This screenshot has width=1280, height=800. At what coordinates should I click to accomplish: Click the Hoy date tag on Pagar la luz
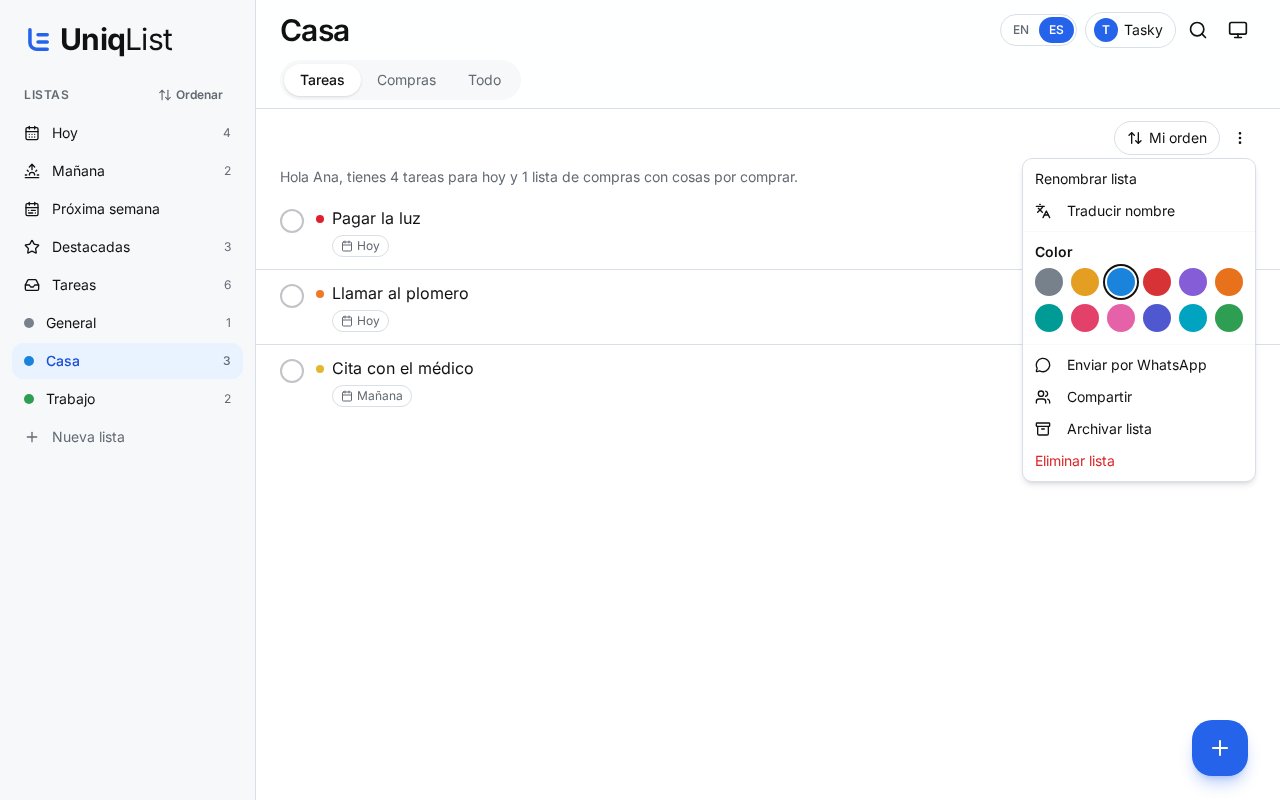[360, 246]
